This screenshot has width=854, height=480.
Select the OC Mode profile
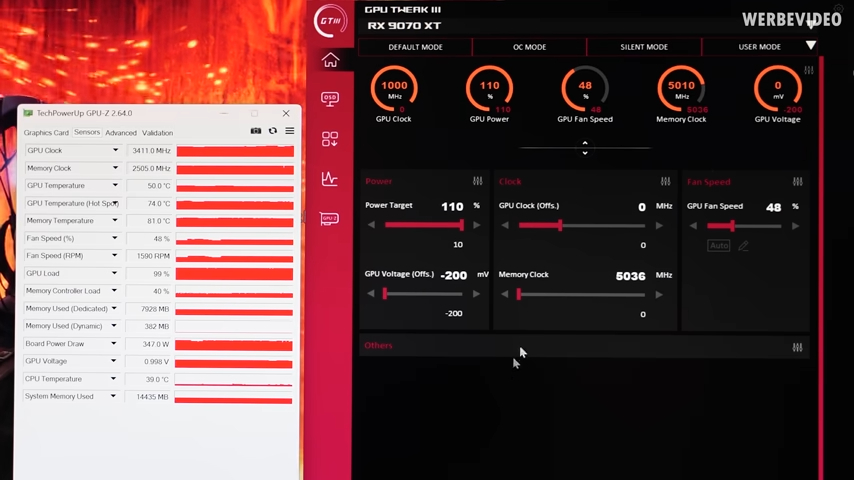tap(529, 47)
